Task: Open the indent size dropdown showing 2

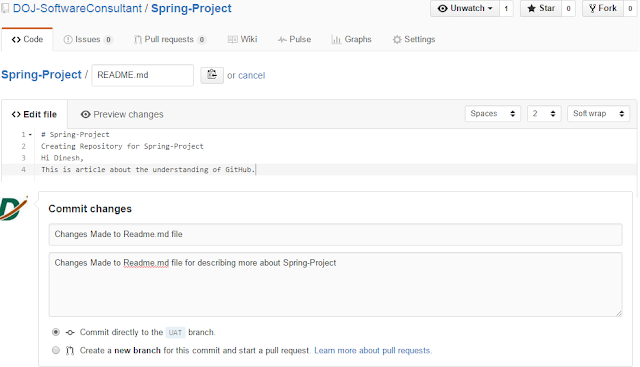Action: point(544,113)
